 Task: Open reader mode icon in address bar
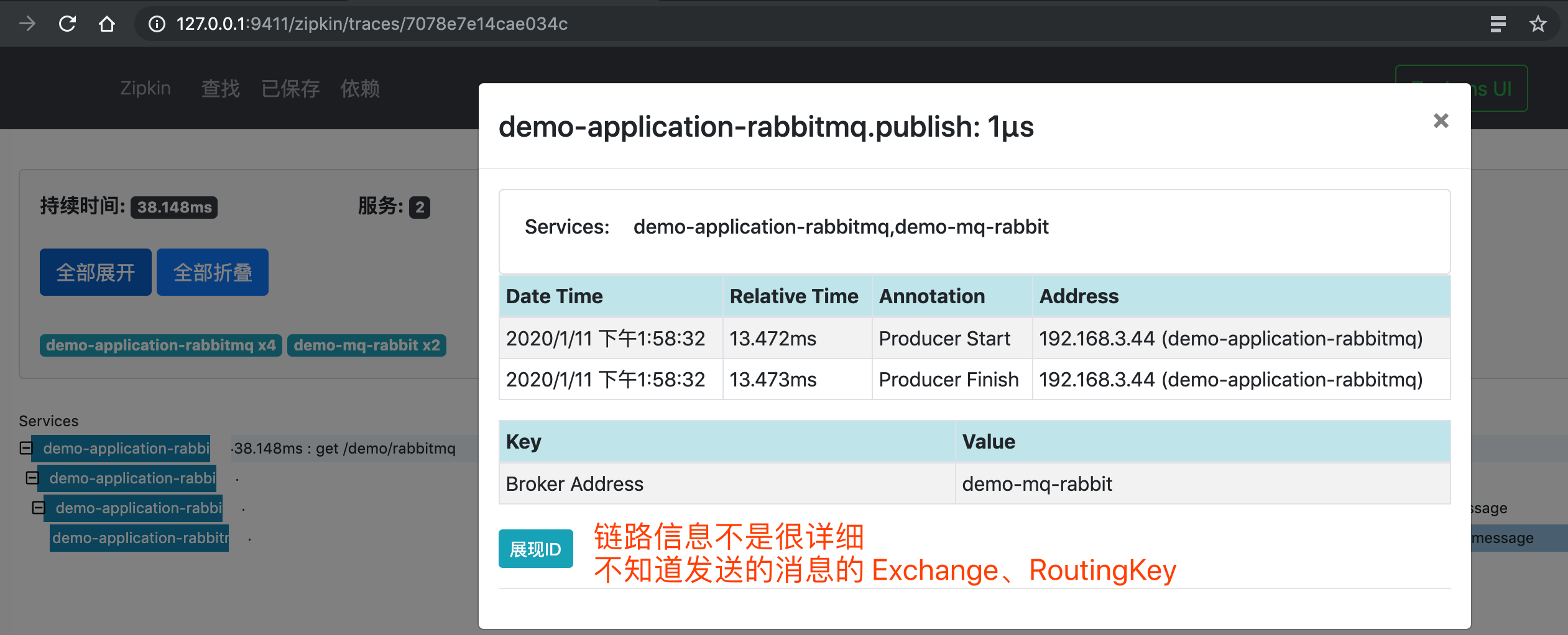pyautogui.click(x=1498, y=24)
